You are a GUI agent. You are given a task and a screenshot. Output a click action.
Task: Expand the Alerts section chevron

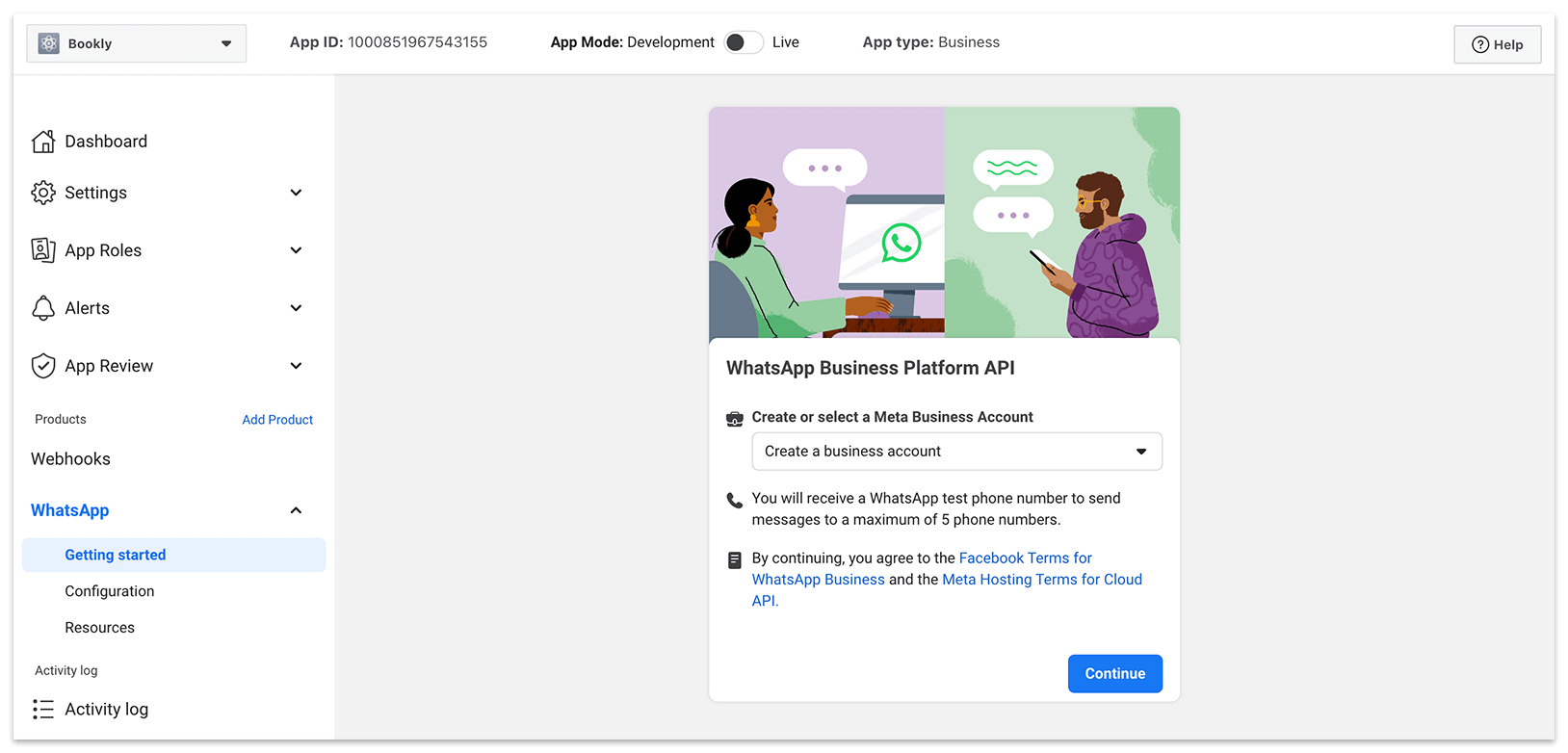coord(297,308)
